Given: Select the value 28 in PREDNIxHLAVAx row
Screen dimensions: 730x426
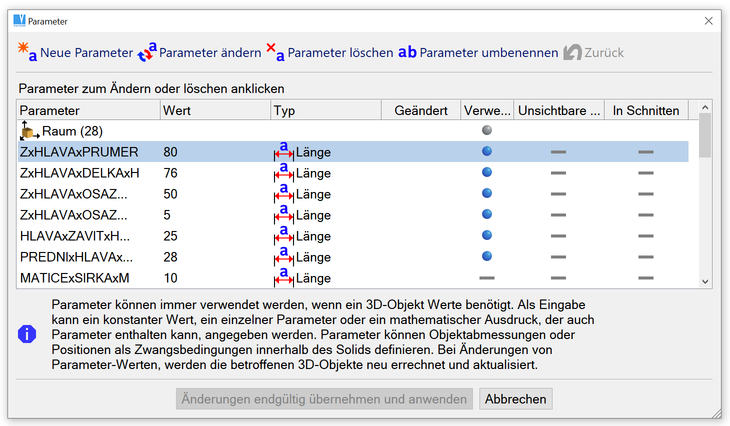Looking at the screenshot, I should [x=171, y=257].
